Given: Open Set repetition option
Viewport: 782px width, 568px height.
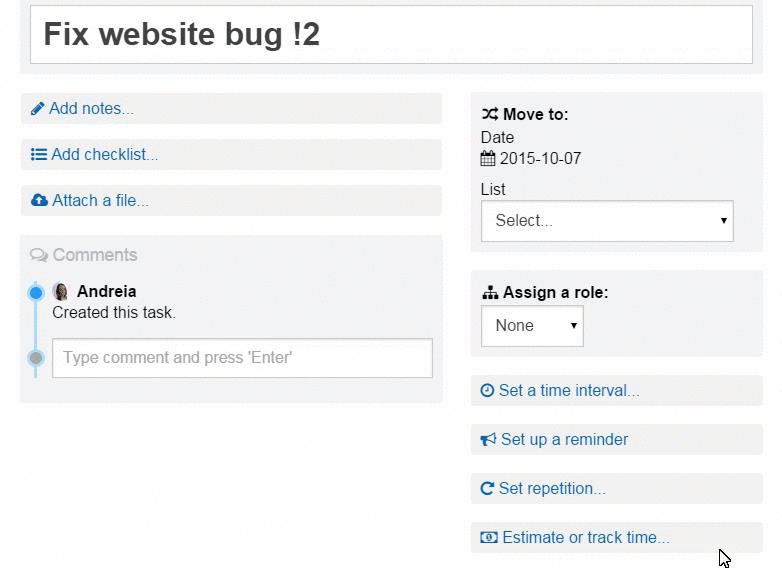Looking at the screenshot, I should click(x=553, y=488).
